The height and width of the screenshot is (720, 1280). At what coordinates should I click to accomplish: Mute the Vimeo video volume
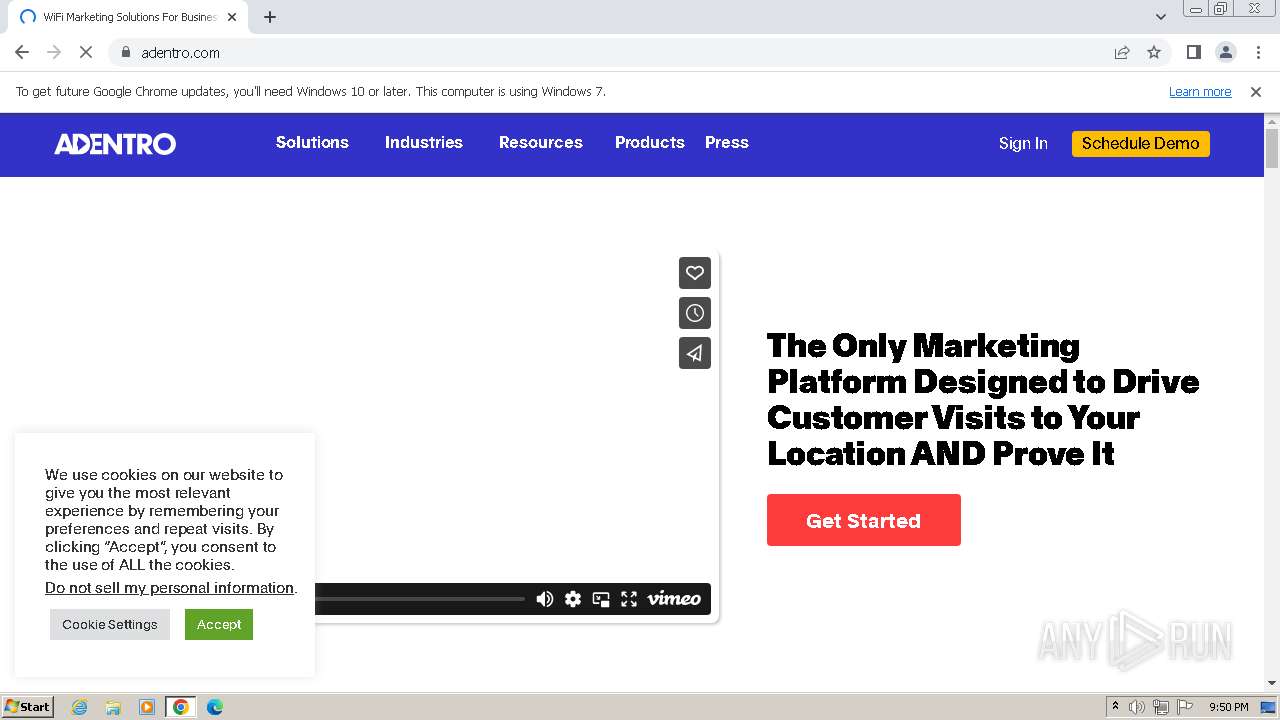545,599
